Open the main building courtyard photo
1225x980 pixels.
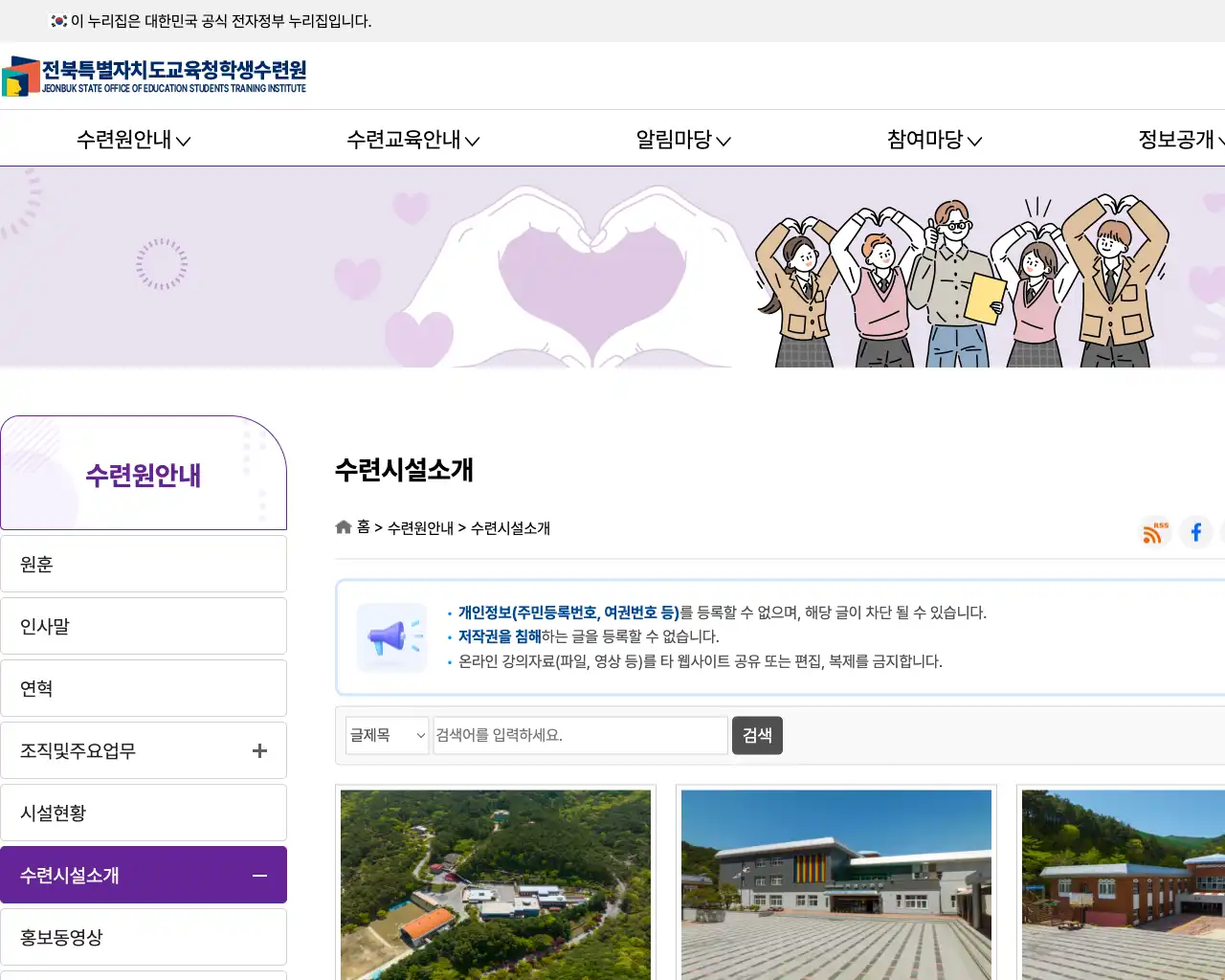click(x=835, y=883)
